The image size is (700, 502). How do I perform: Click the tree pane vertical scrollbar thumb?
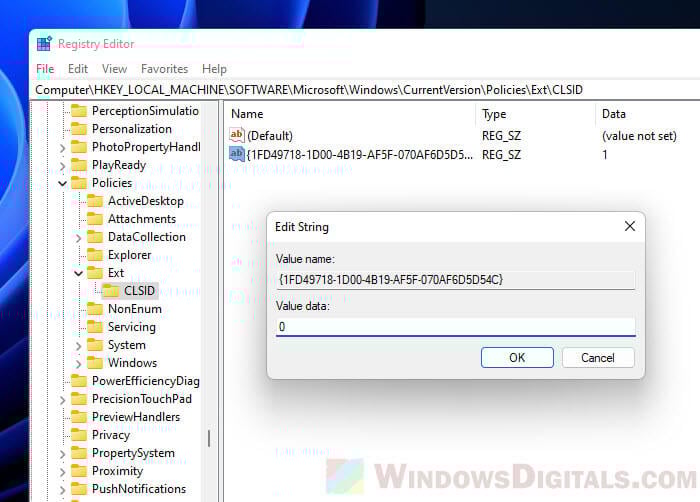click(x=209, y=438)
